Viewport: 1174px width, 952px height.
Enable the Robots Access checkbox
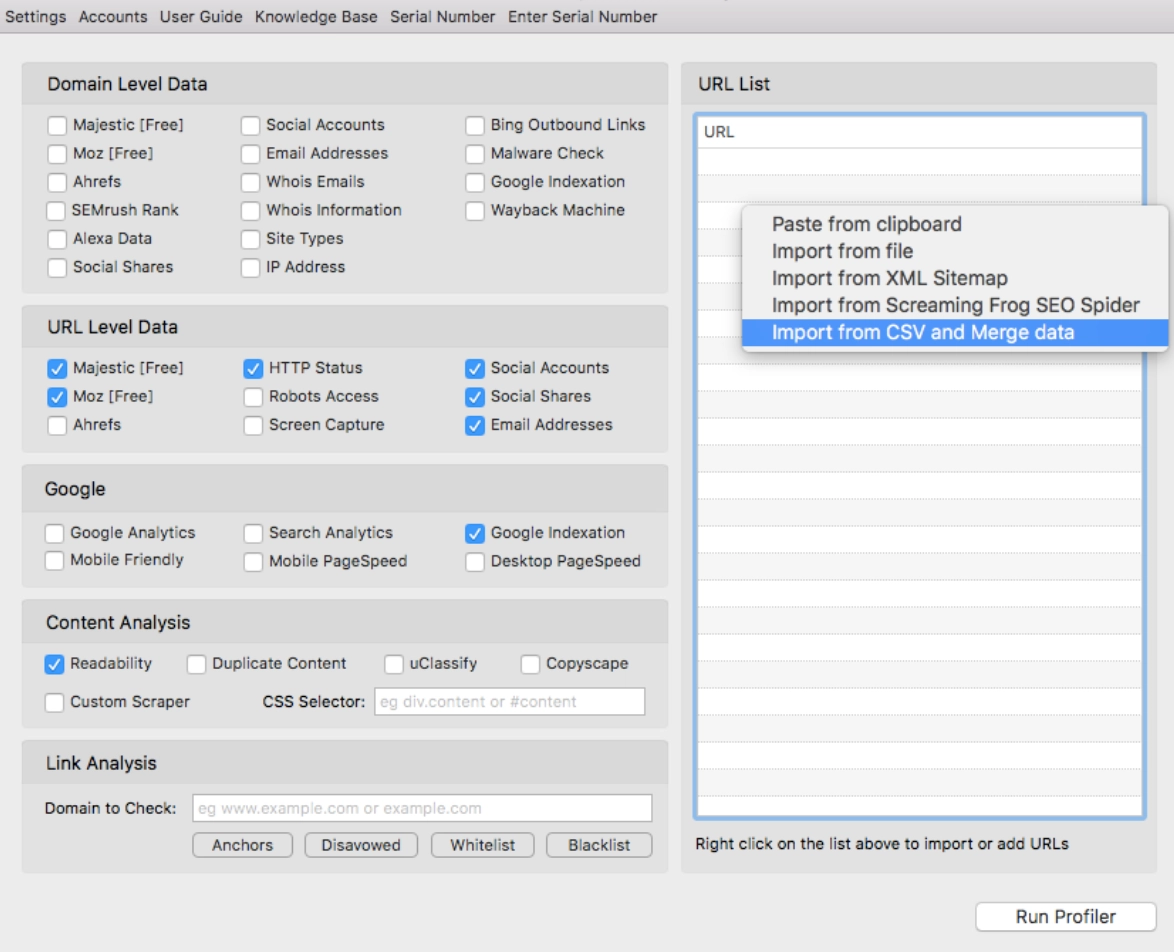tap(258, 394)
